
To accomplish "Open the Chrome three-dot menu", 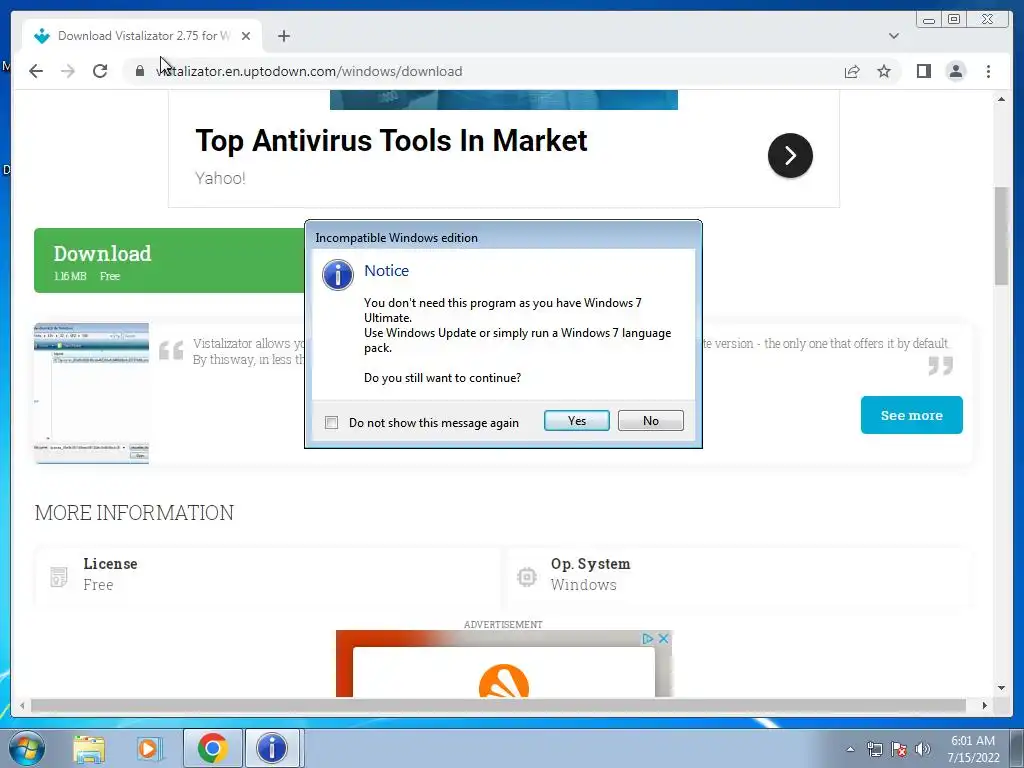I will click(x=988, y=71).
